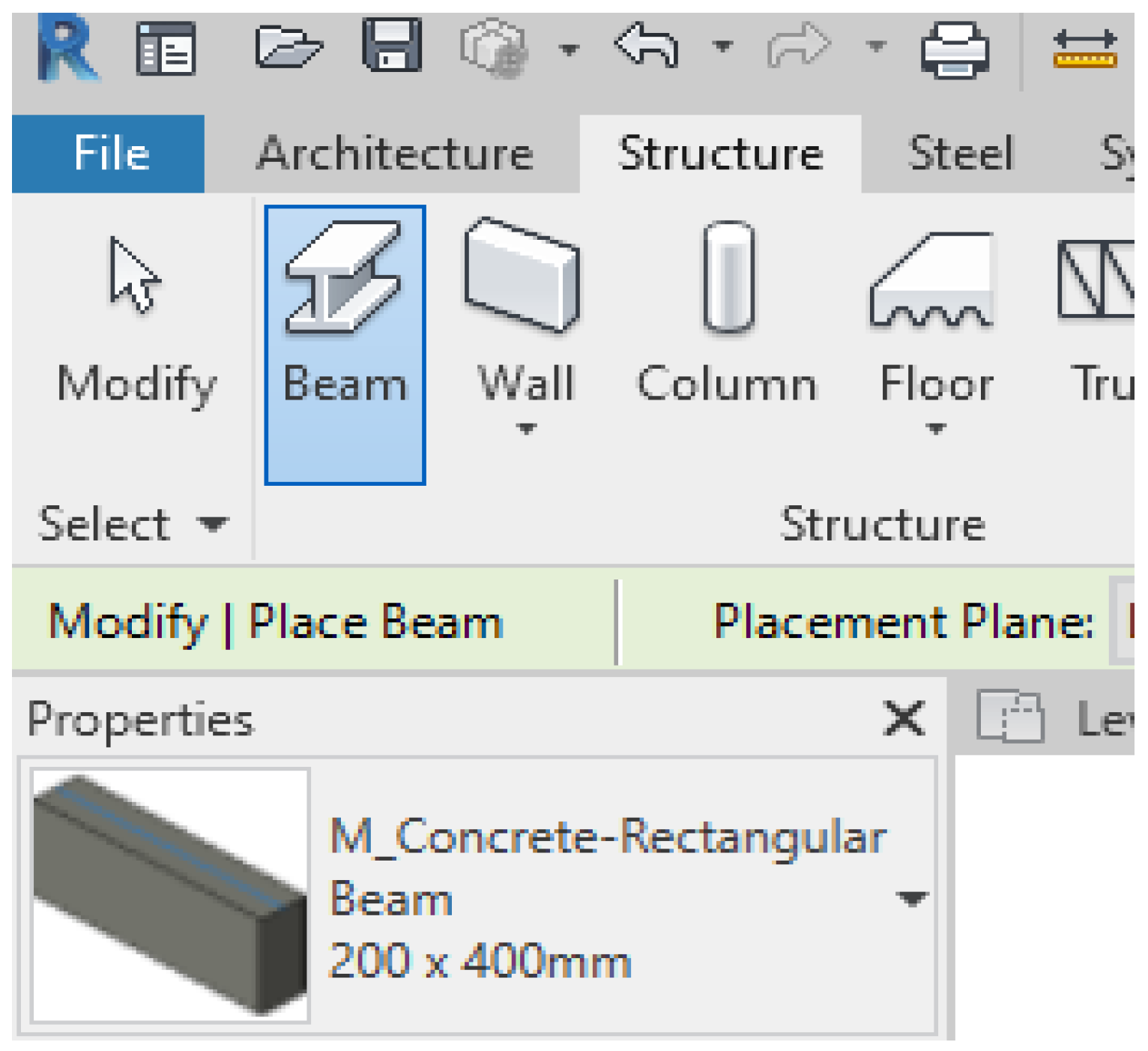Expand the Undo history dropdown arrow
Screen dimensions: 1148x1051
[x=722, y=47]
